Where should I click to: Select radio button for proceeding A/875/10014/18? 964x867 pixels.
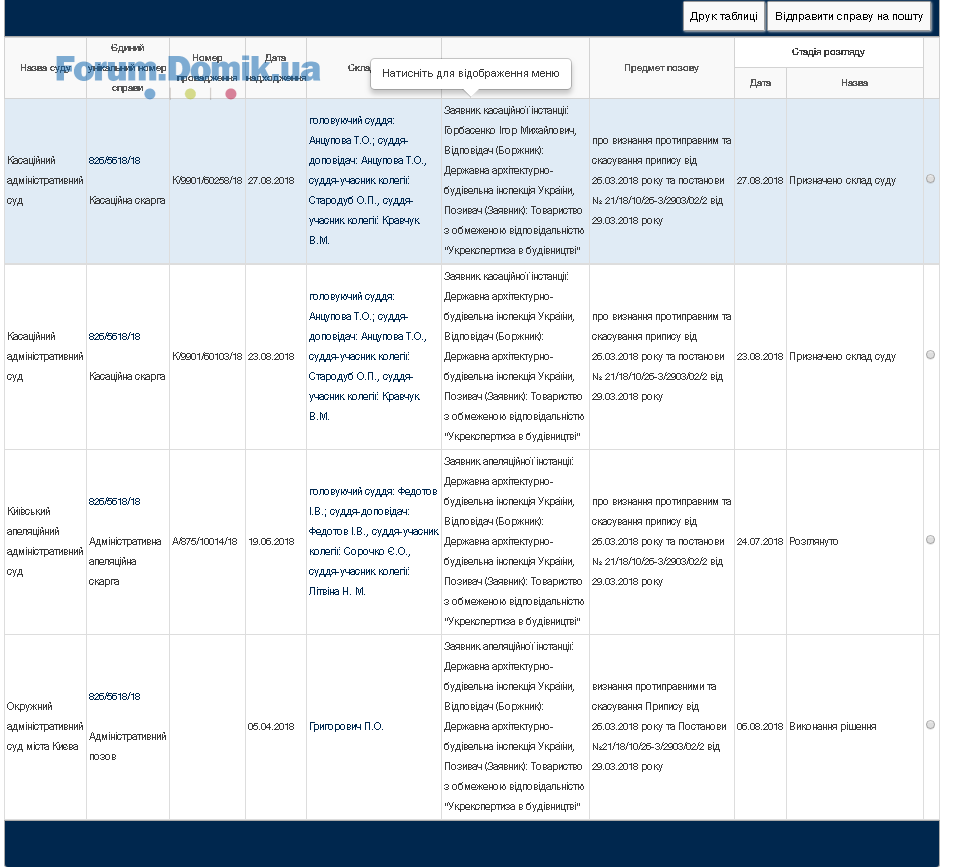click(x=930, y=540)
